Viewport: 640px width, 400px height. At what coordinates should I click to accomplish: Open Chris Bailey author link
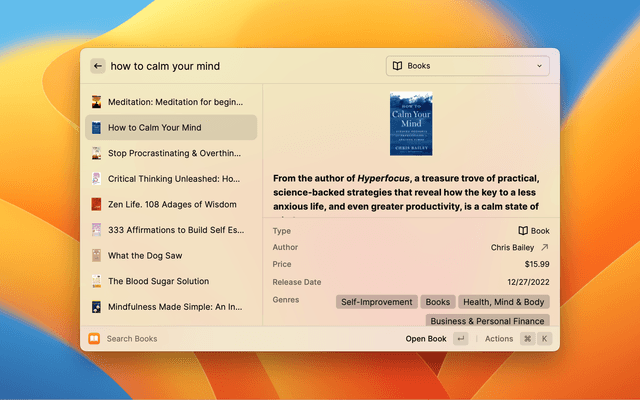click(519, 247)
